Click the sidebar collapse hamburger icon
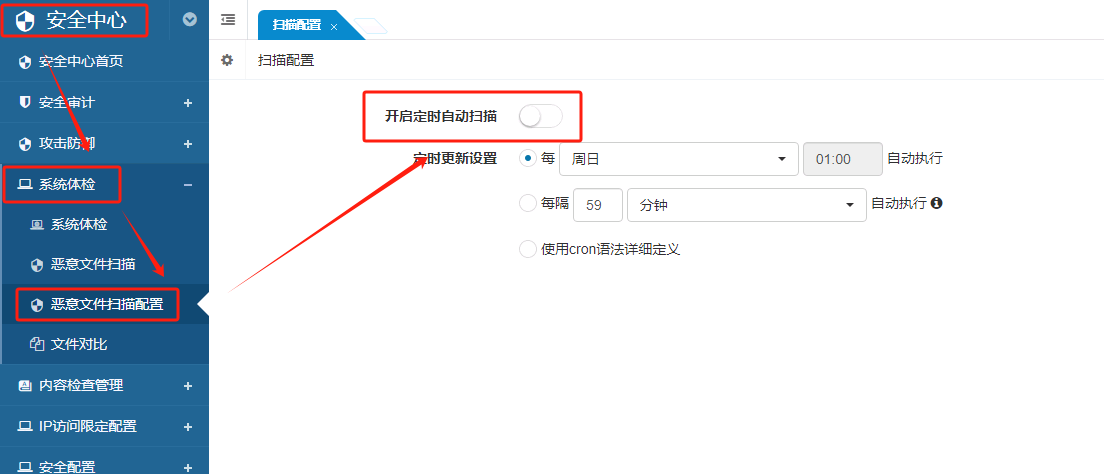Screen dimensions: 1104x474 tap(228, 19)
